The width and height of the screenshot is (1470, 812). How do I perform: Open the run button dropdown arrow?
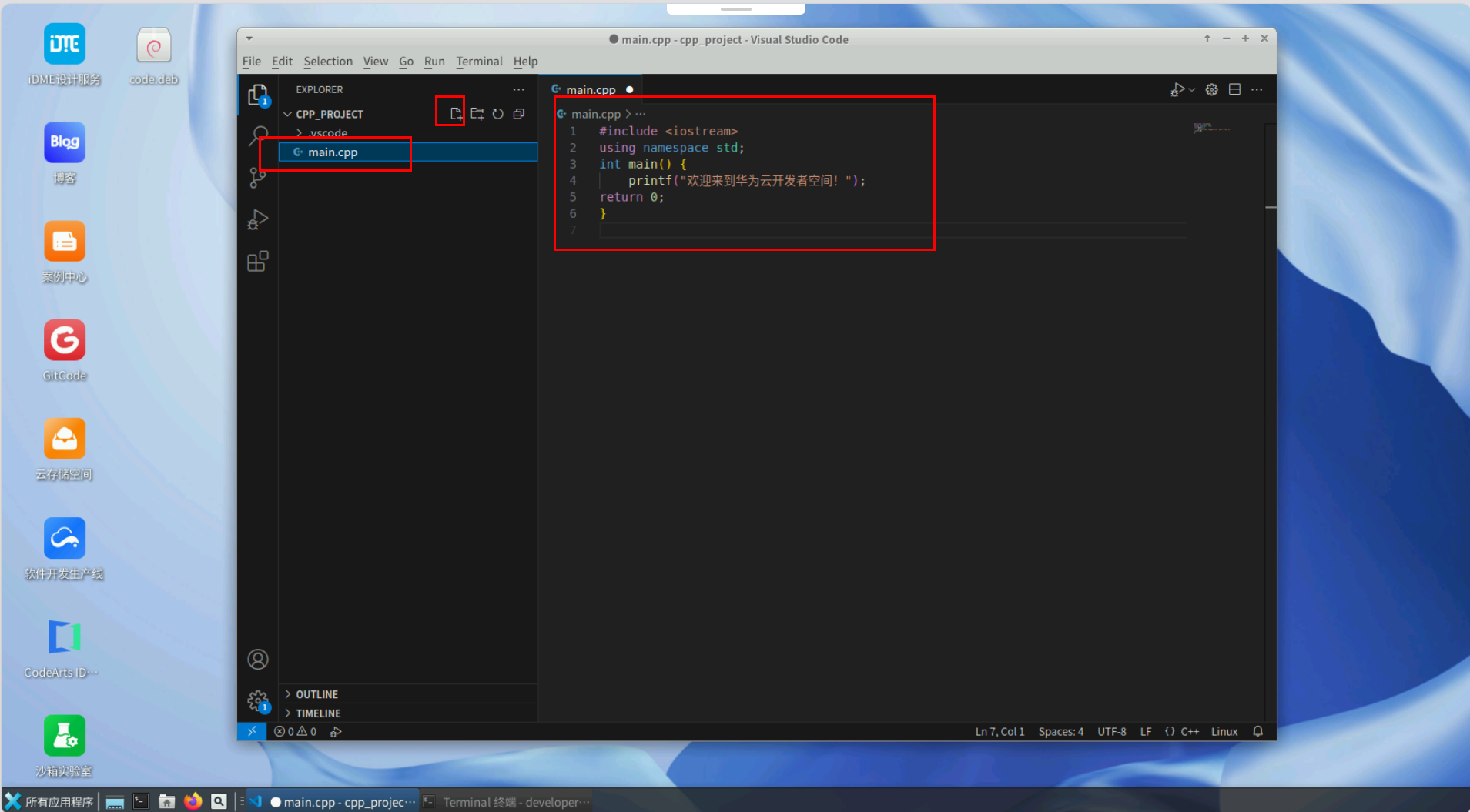(x=1192, y=89)
